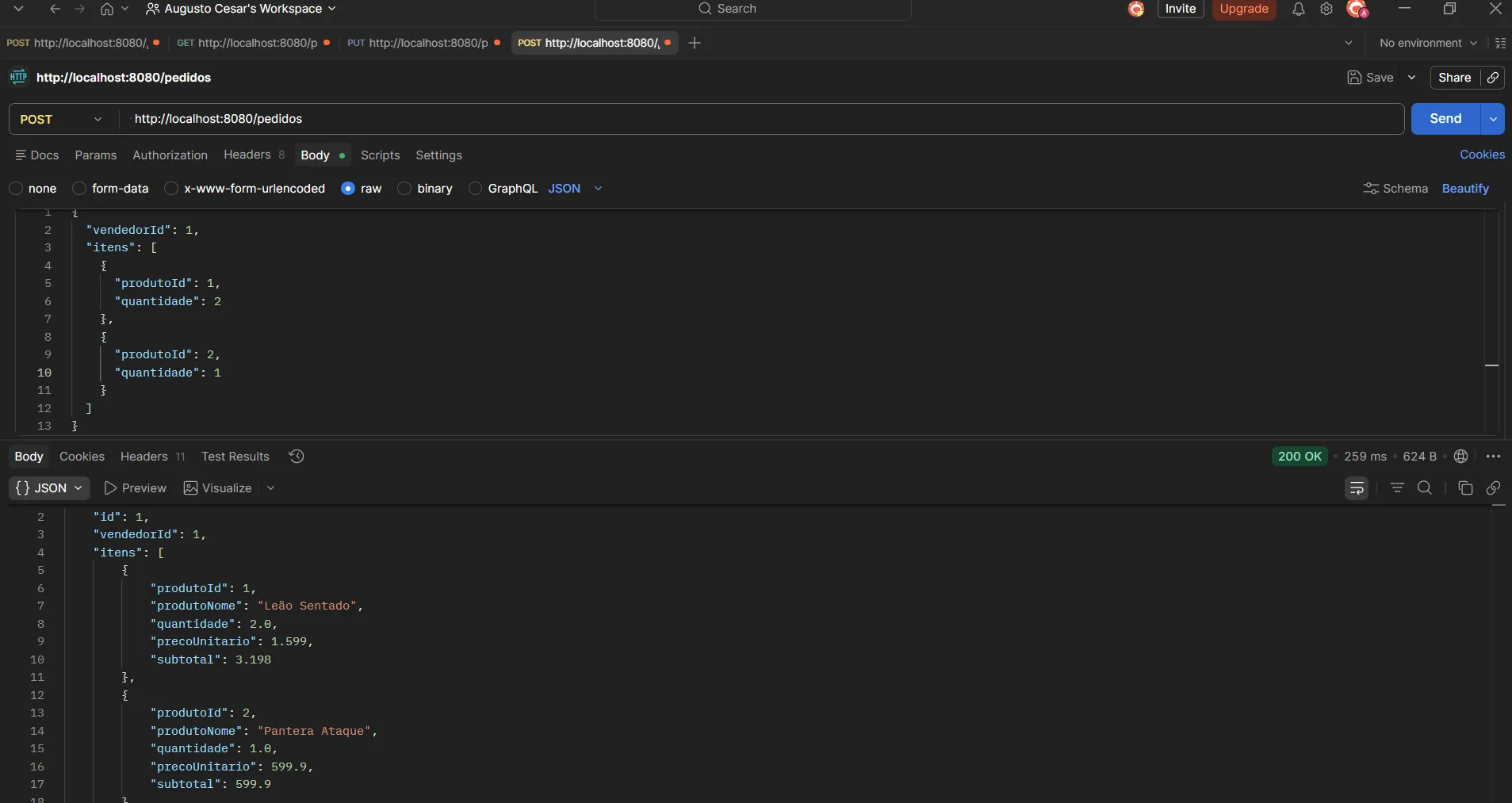Click the Save button
1512x803 pixels.
(1371, 78)
